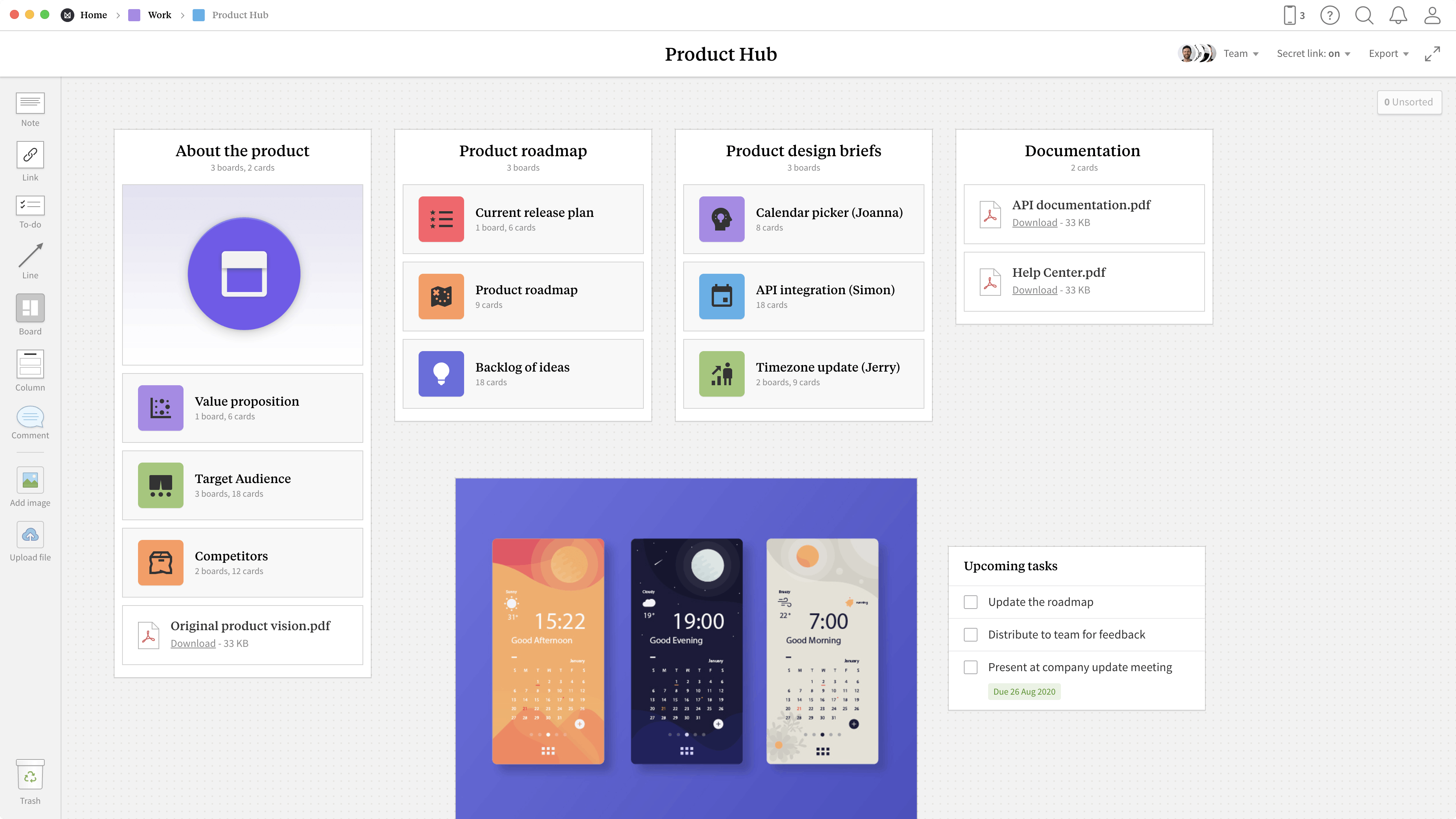Open search from the top bar
The height and width of the screenshot is (819, 1456).
1364,15
